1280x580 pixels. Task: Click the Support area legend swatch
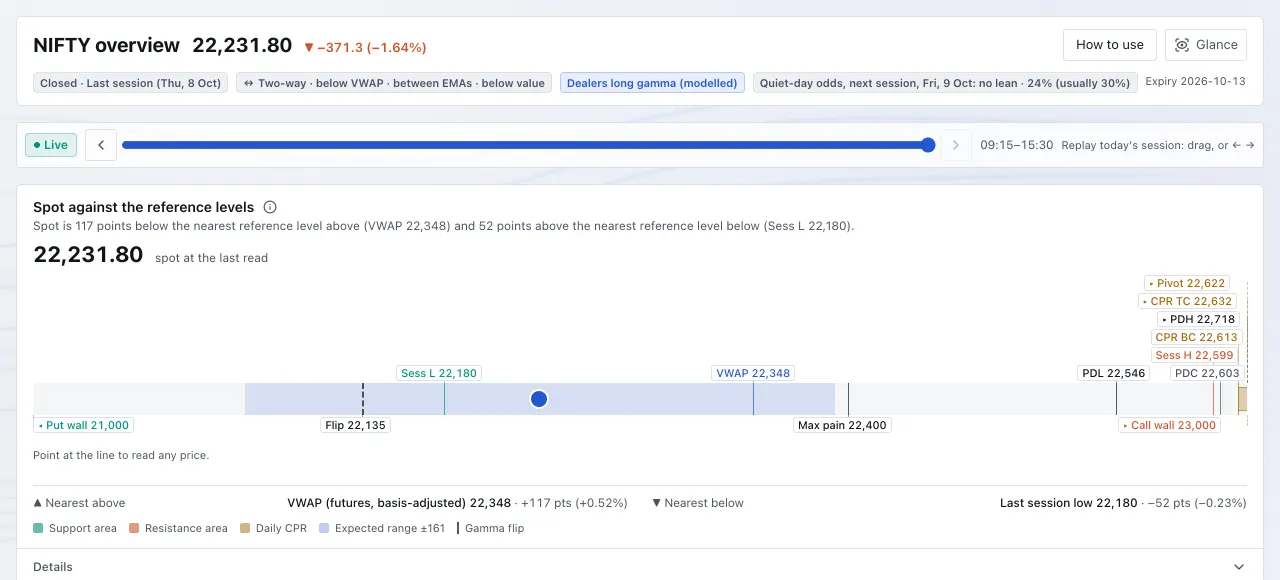coord(38,528)
